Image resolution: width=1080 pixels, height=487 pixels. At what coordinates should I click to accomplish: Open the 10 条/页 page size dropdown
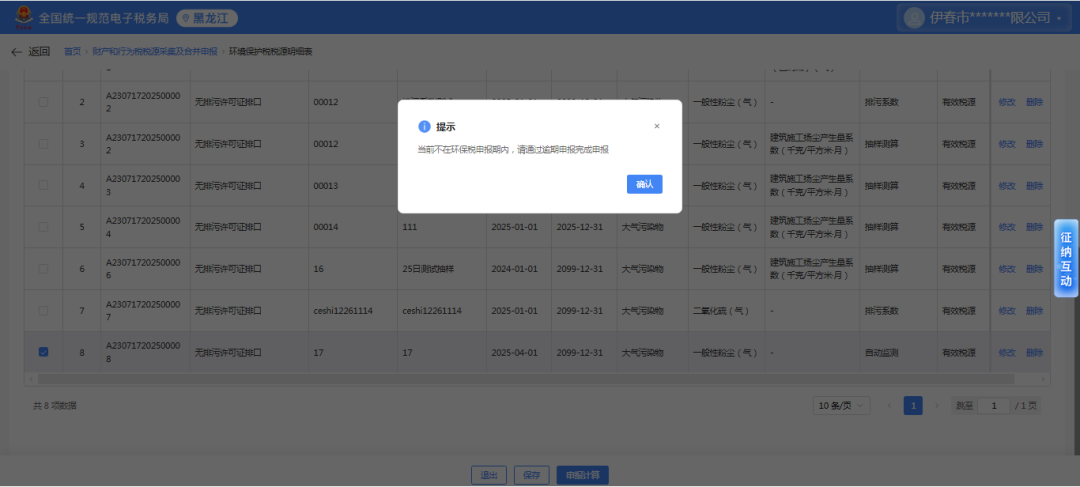tap(841, 406)
